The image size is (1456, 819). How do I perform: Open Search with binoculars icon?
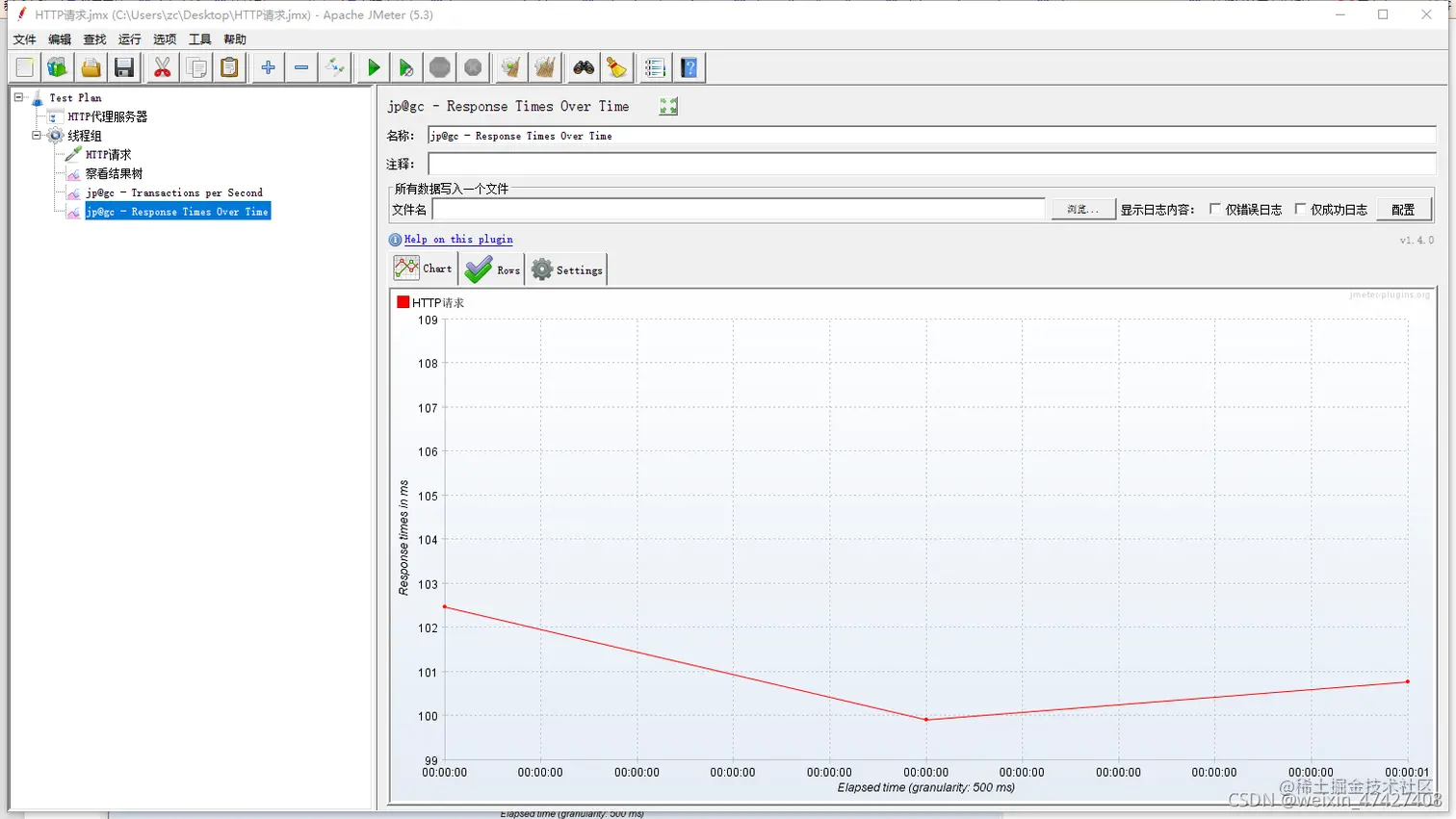click(x=584, y=67)
